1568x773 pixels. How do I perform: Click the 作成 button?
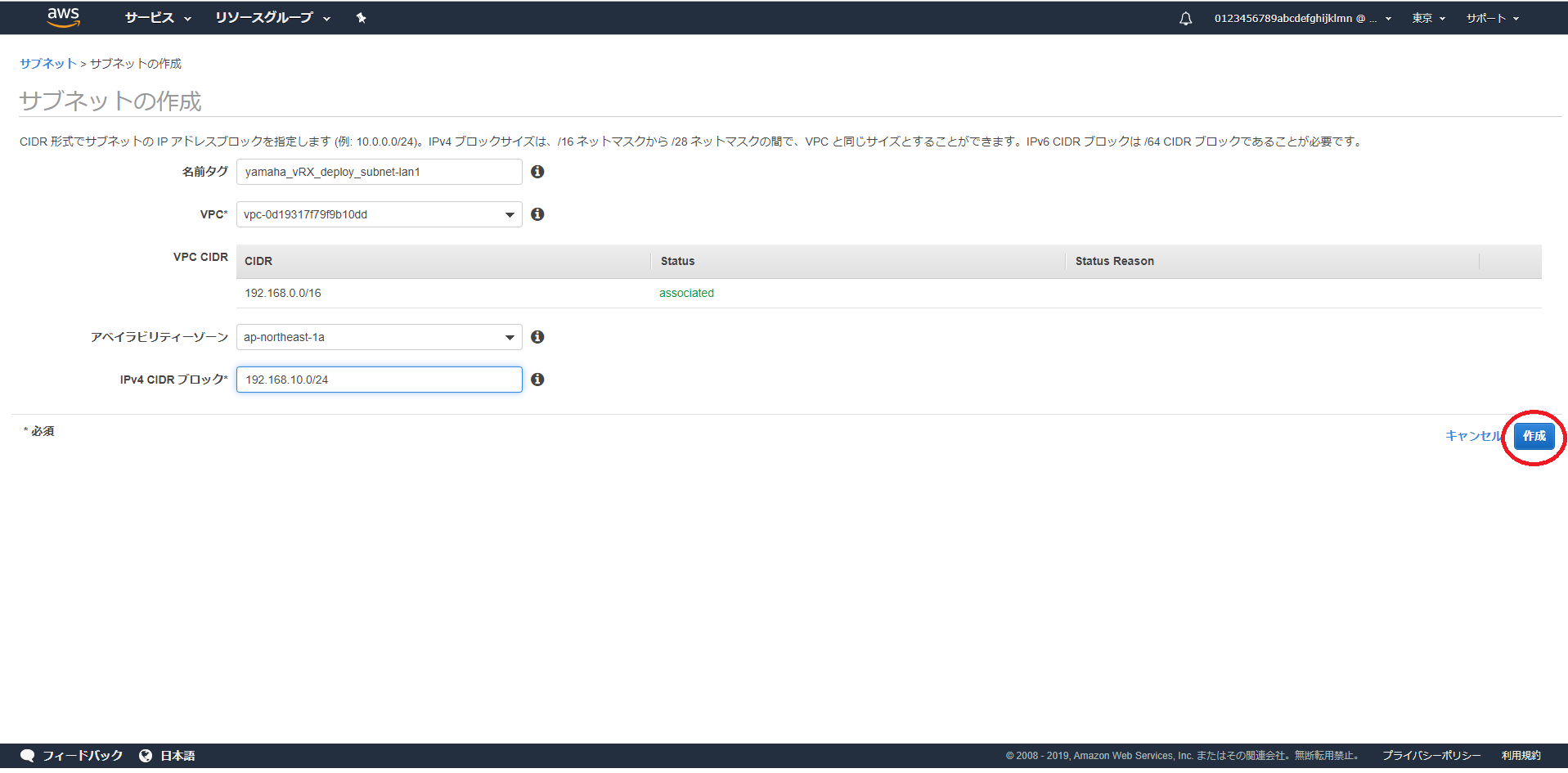coord(1534,436)
